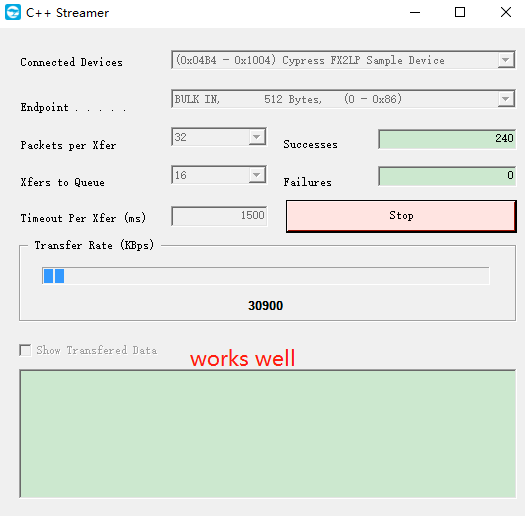
Task: Click the Show Transfered Data label
Action: (97, 350)
